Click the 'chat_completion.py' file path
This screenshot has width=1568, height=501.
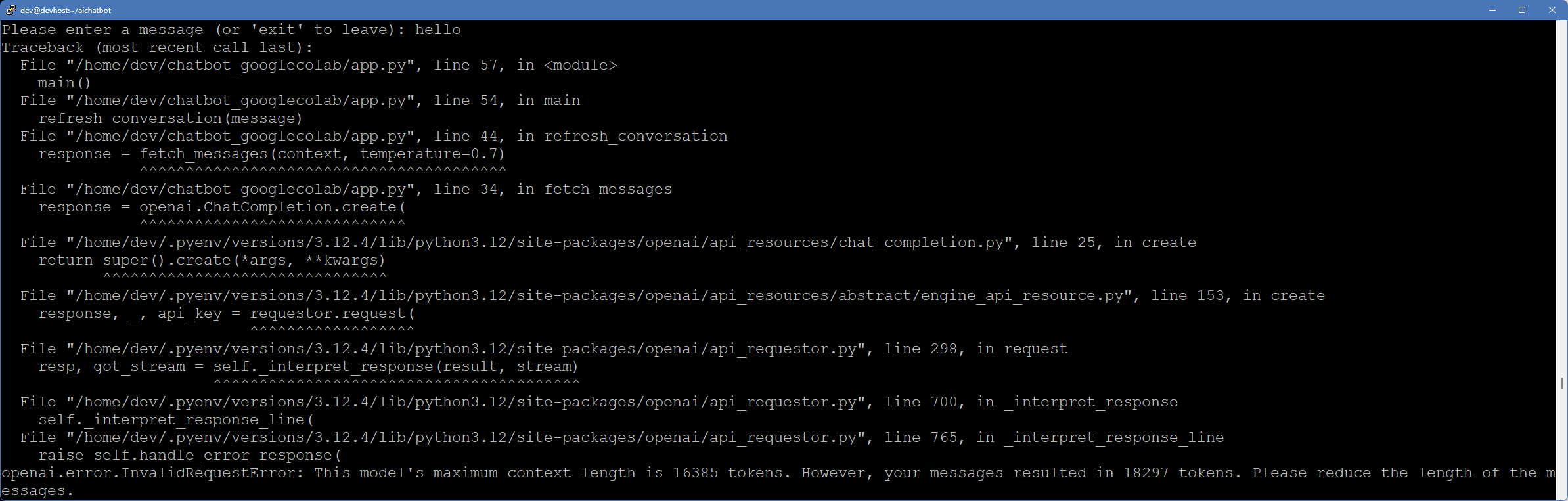(x=922, y=242)
